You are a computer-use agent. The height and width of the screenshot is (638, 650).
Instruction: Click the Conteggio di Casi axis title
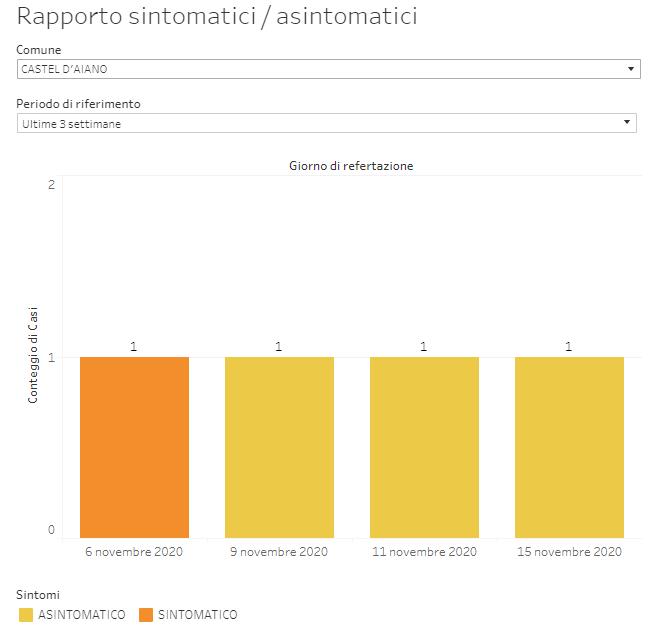(x=33, y=355)
